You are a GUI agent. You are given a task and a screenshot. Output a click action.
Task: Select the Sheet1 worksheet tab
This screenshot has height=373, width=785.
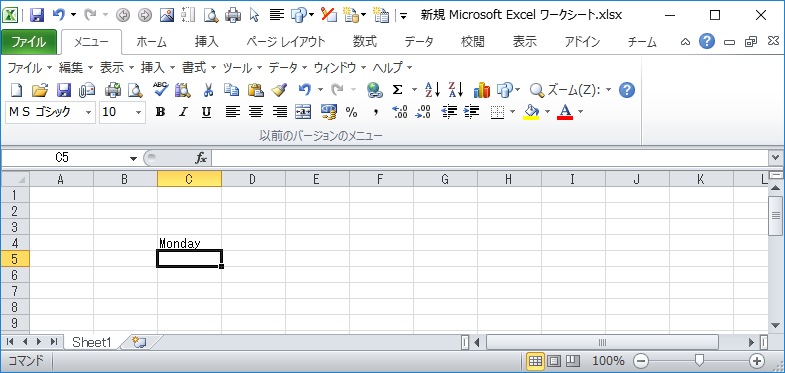[91, 342]
